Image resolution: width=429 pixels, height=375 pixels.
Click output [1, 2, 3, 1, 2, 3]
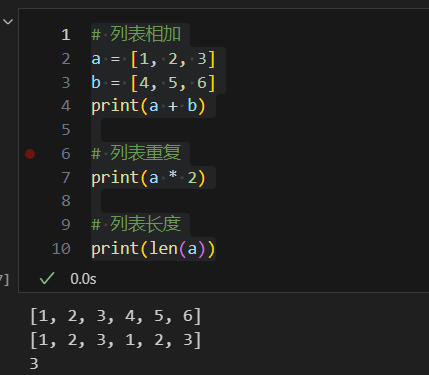pos(115,340)
